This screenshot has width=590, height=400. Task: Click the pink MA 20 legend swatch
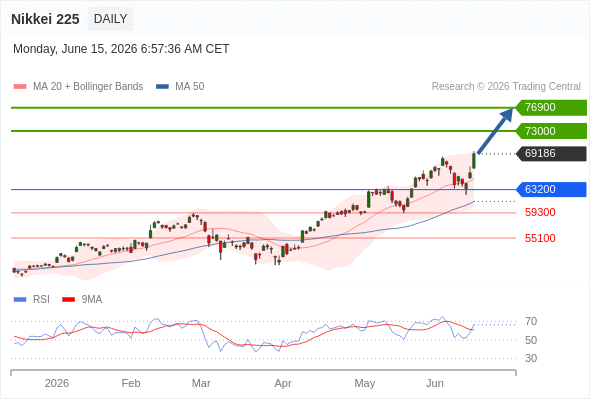(x=20, y=87)
